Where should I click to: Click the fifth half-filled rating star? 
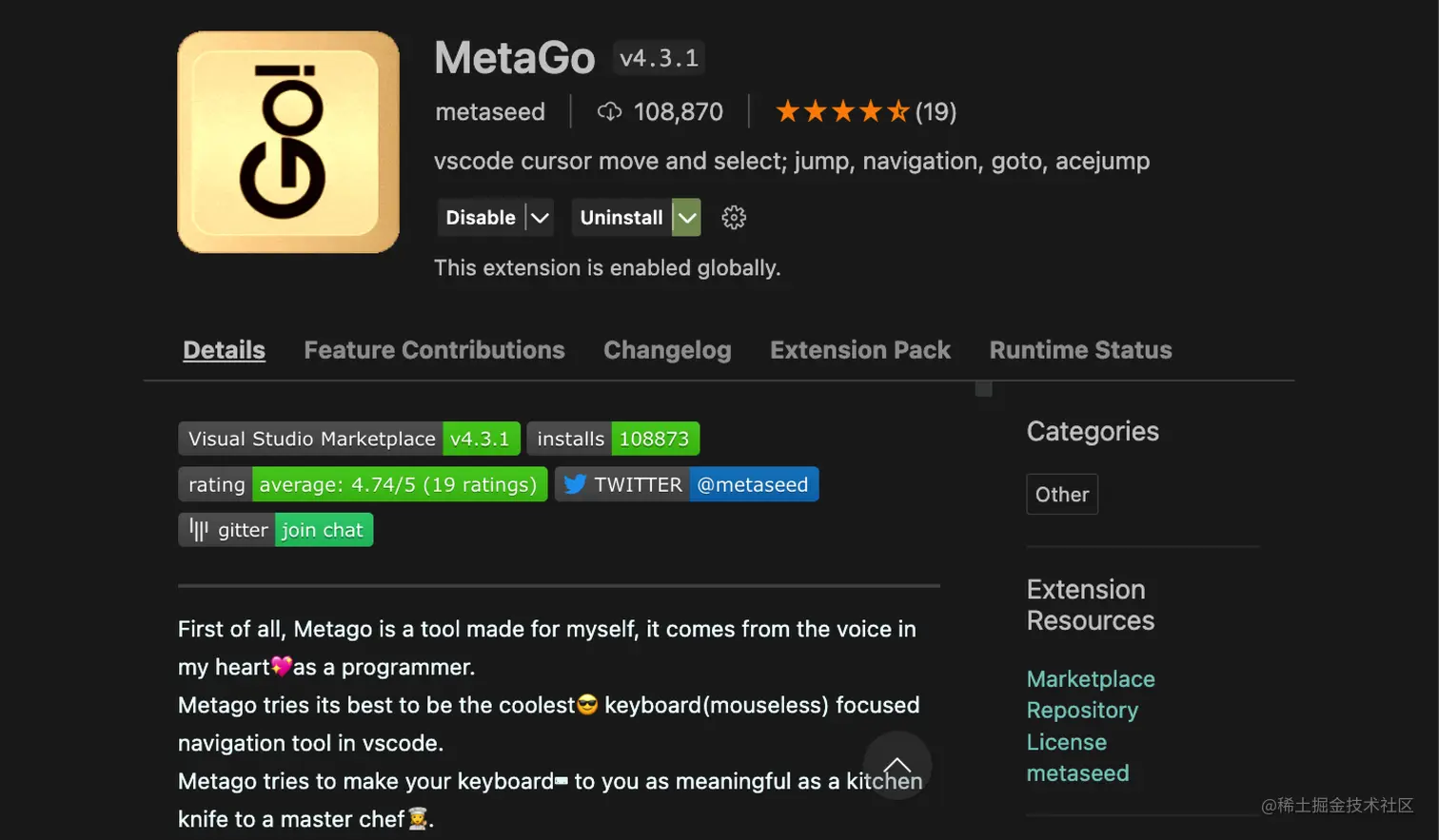tap(898, 111)
